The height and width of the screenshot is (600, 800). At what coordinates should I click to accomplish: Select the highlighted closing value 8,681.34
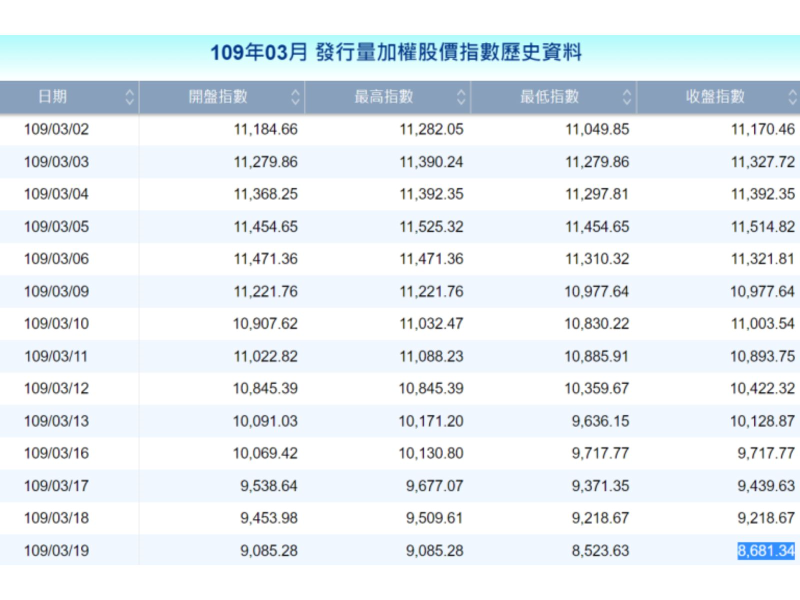click(x=766, y=550)
